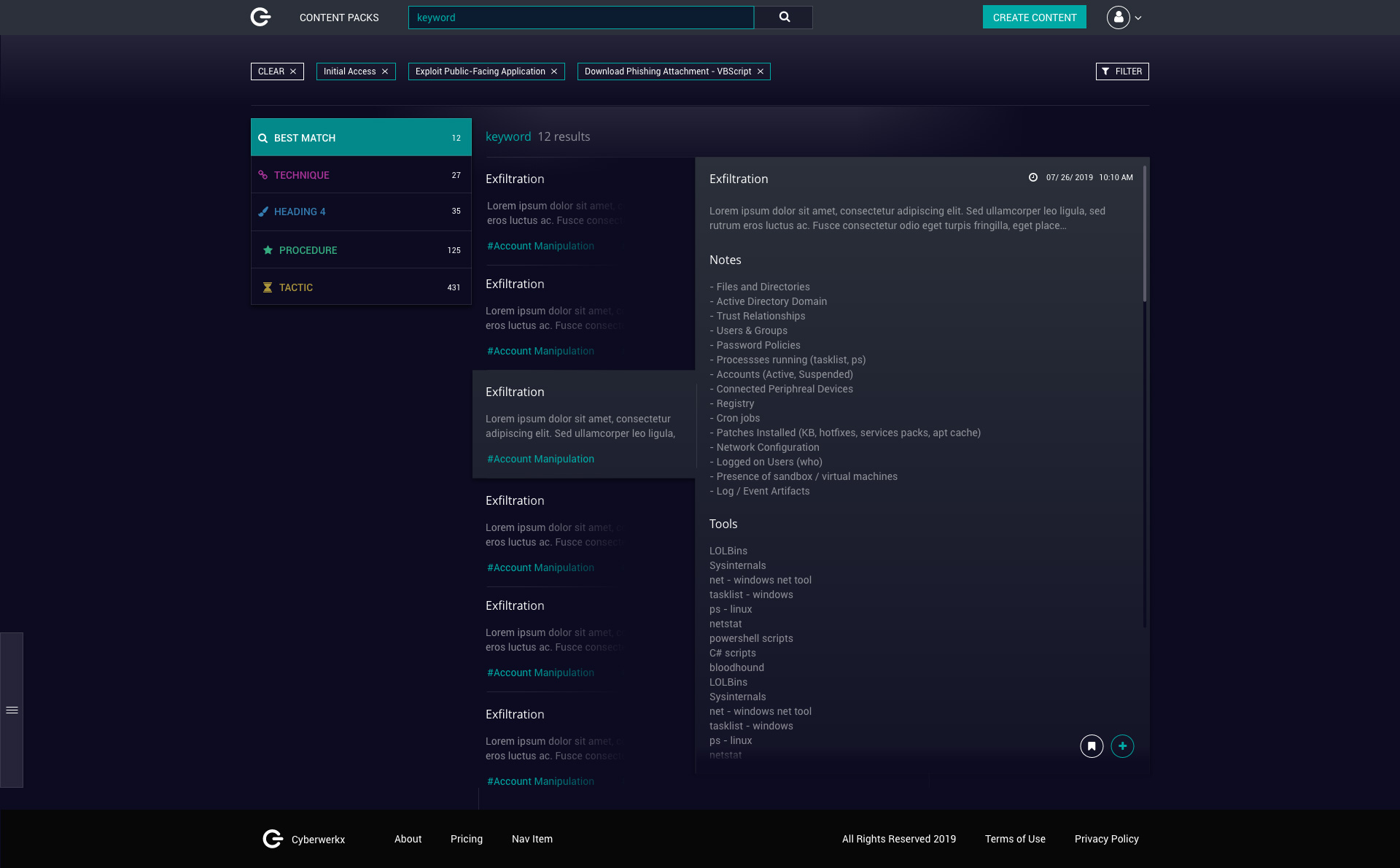Viewport: 1400px width, 868px height.
Task: Click the CREATE CONTENT button
Action: click(x=1034, y=17)
